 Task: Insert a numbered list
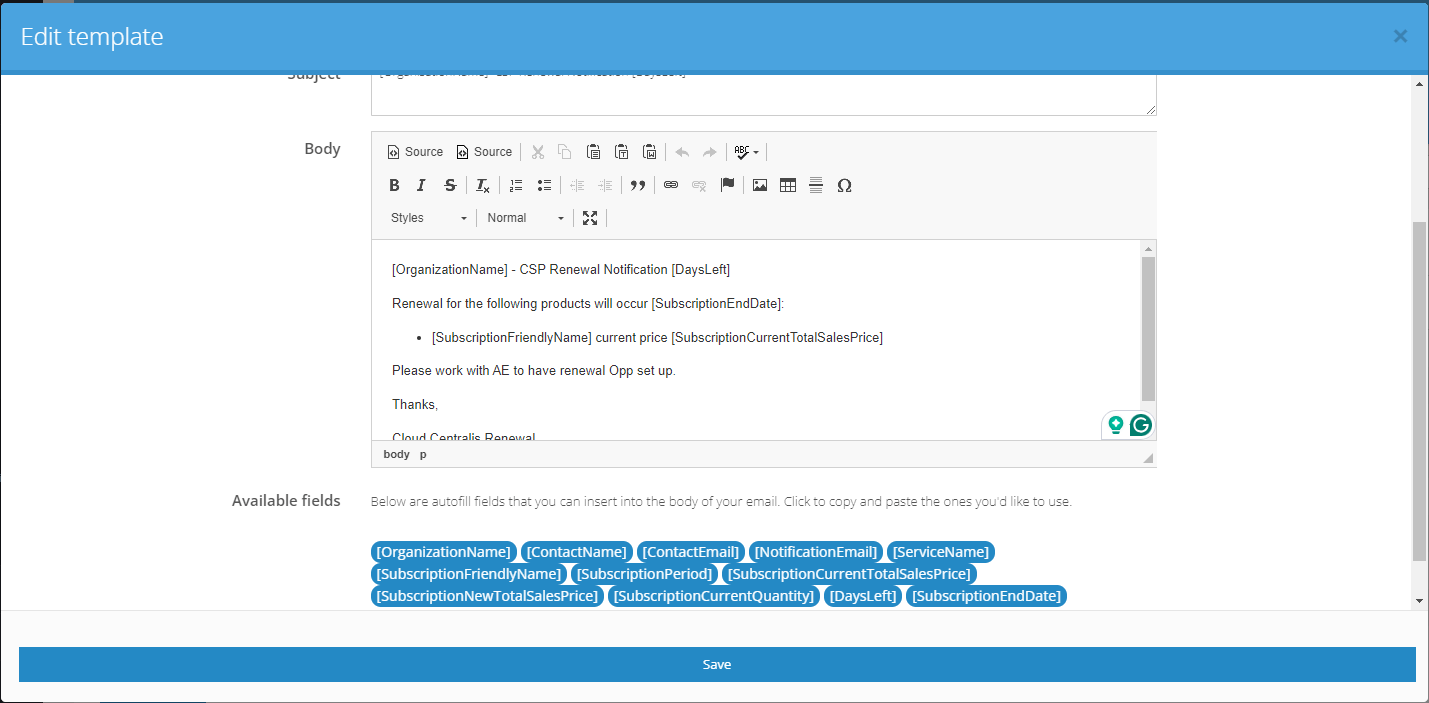[516, 185]
